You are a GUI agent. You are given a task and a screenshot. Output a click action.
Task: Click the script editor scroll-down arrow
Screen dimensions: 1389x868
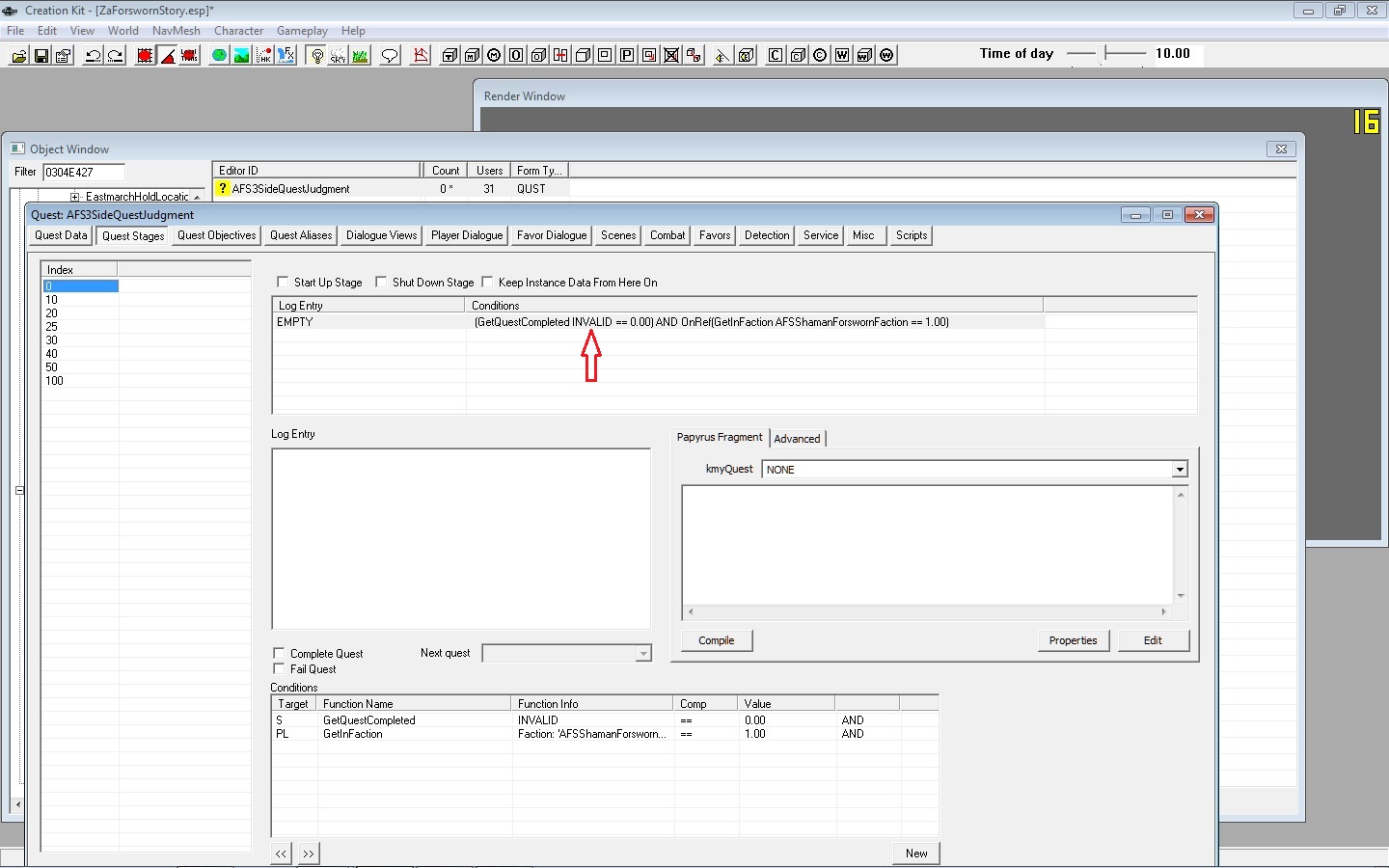coord(1181,596)
